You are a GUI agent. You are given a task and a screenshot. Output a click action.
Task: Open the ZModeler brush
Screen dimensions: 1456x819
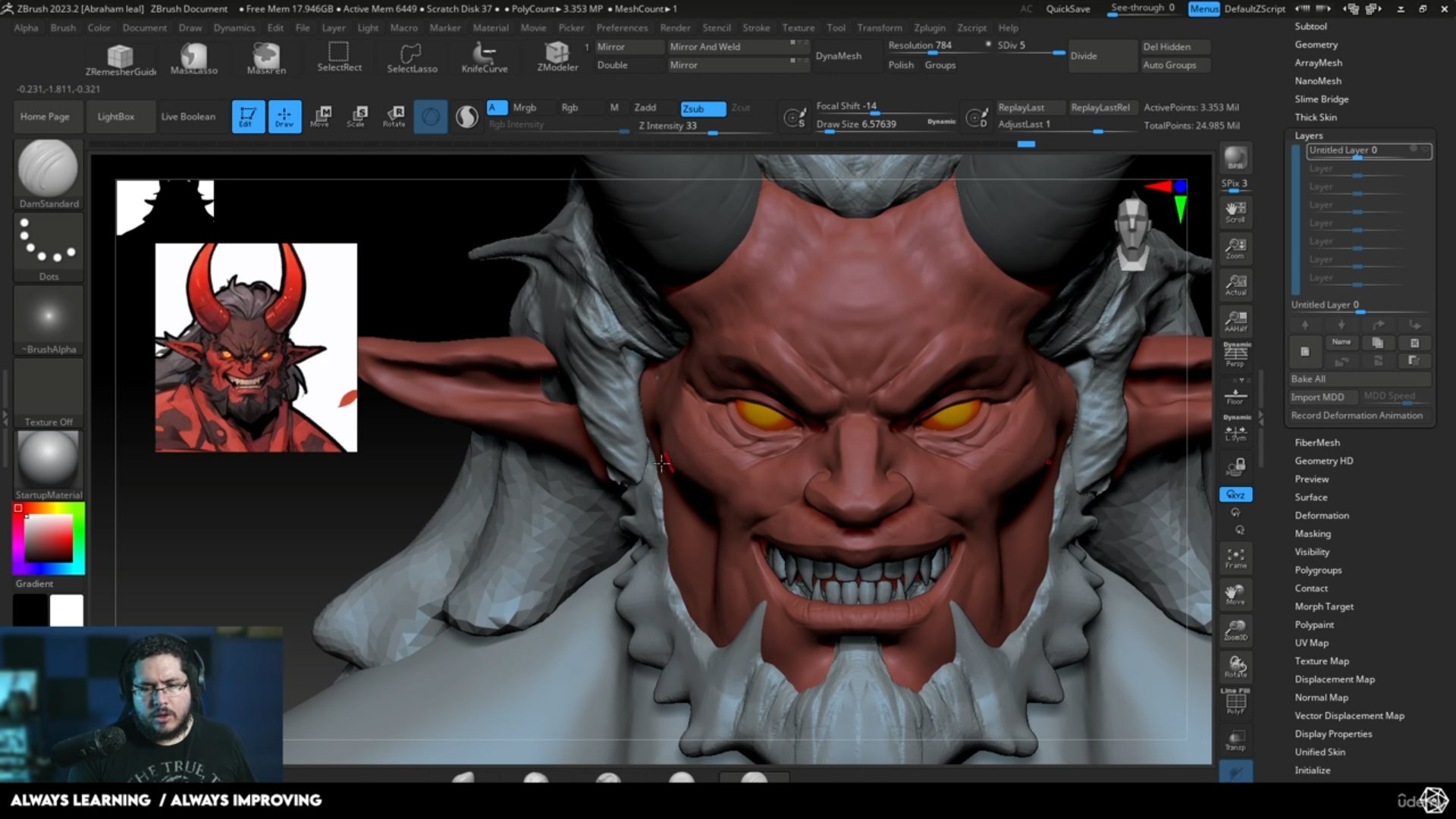(557, 55)
